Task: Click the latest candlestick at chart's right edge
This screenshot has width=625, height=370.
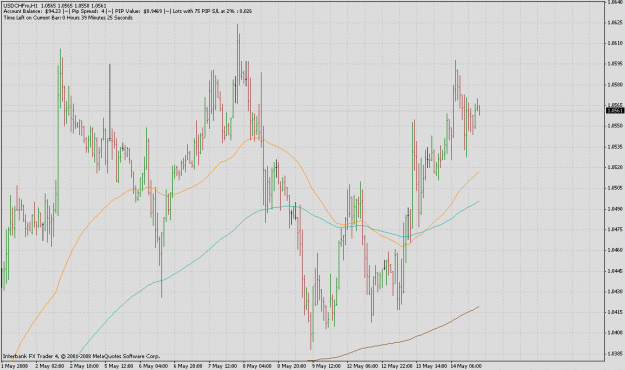Action: 480,110
